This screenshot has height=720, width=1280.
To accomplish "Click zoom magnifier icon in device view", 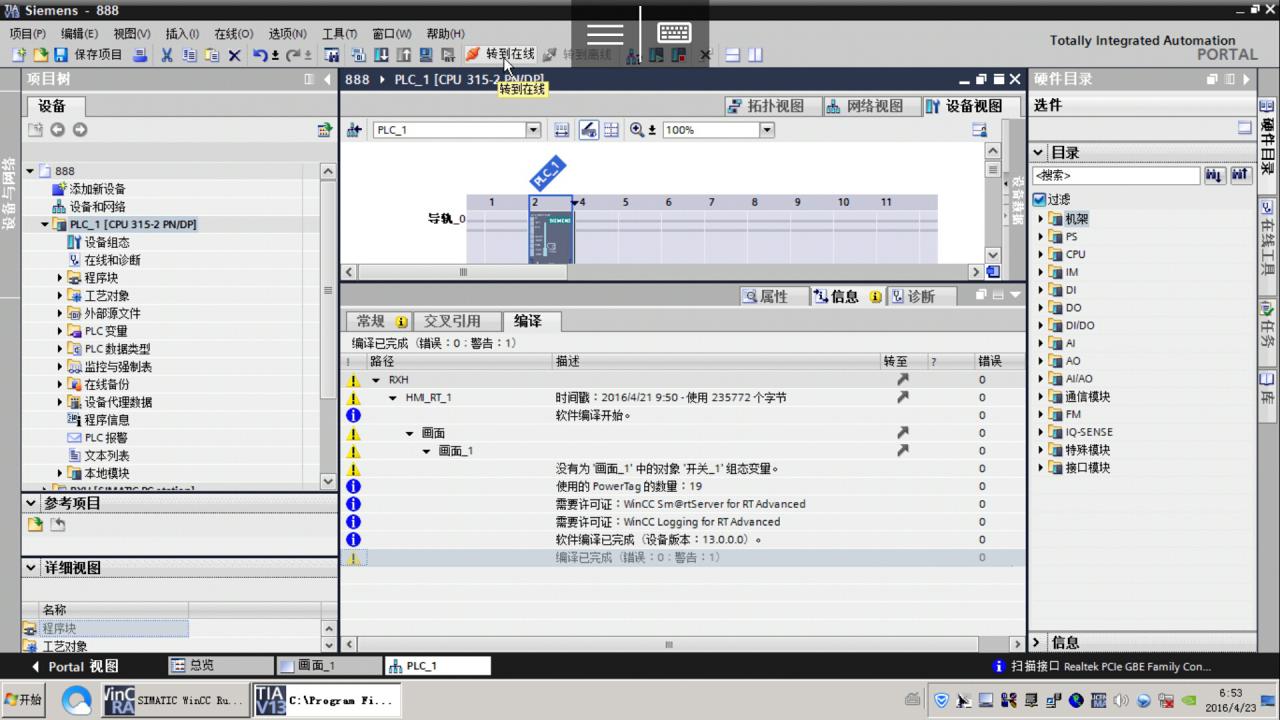I will click(637, 130).
